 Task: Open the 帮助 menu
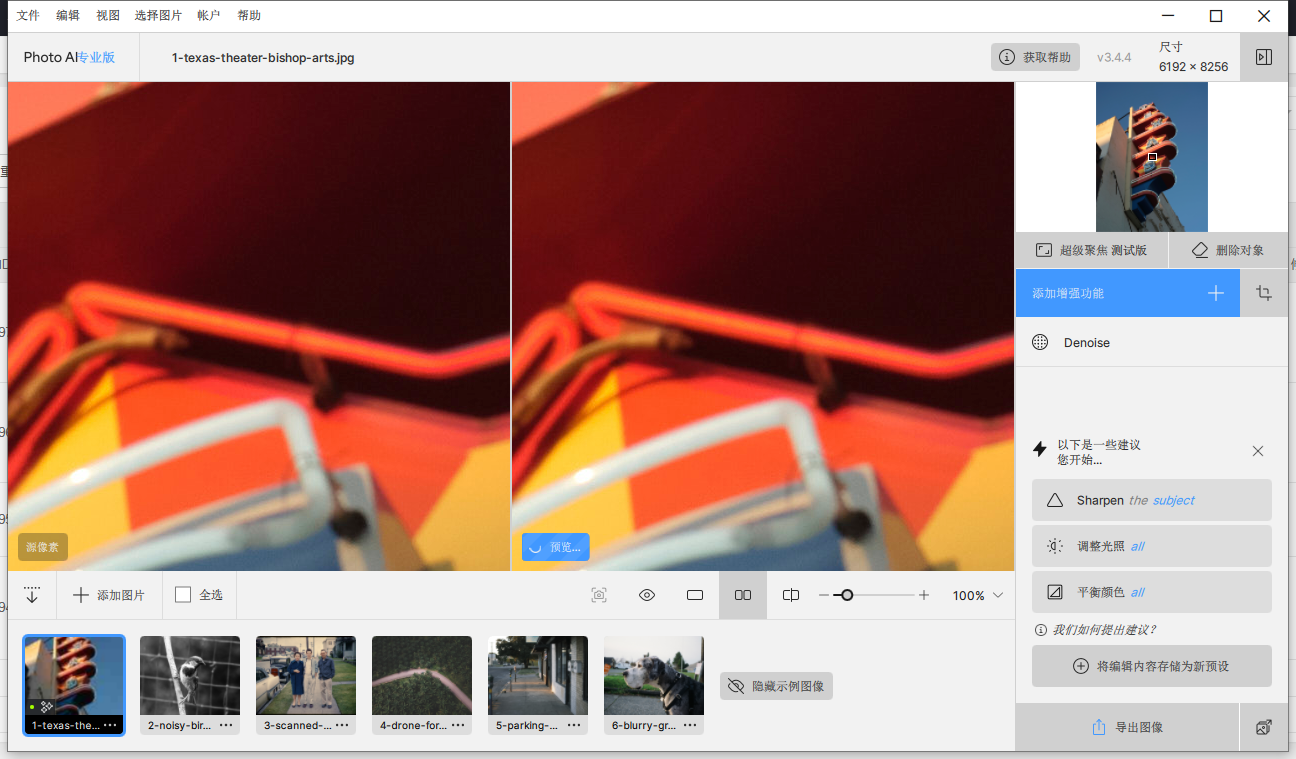coord(249,16)
